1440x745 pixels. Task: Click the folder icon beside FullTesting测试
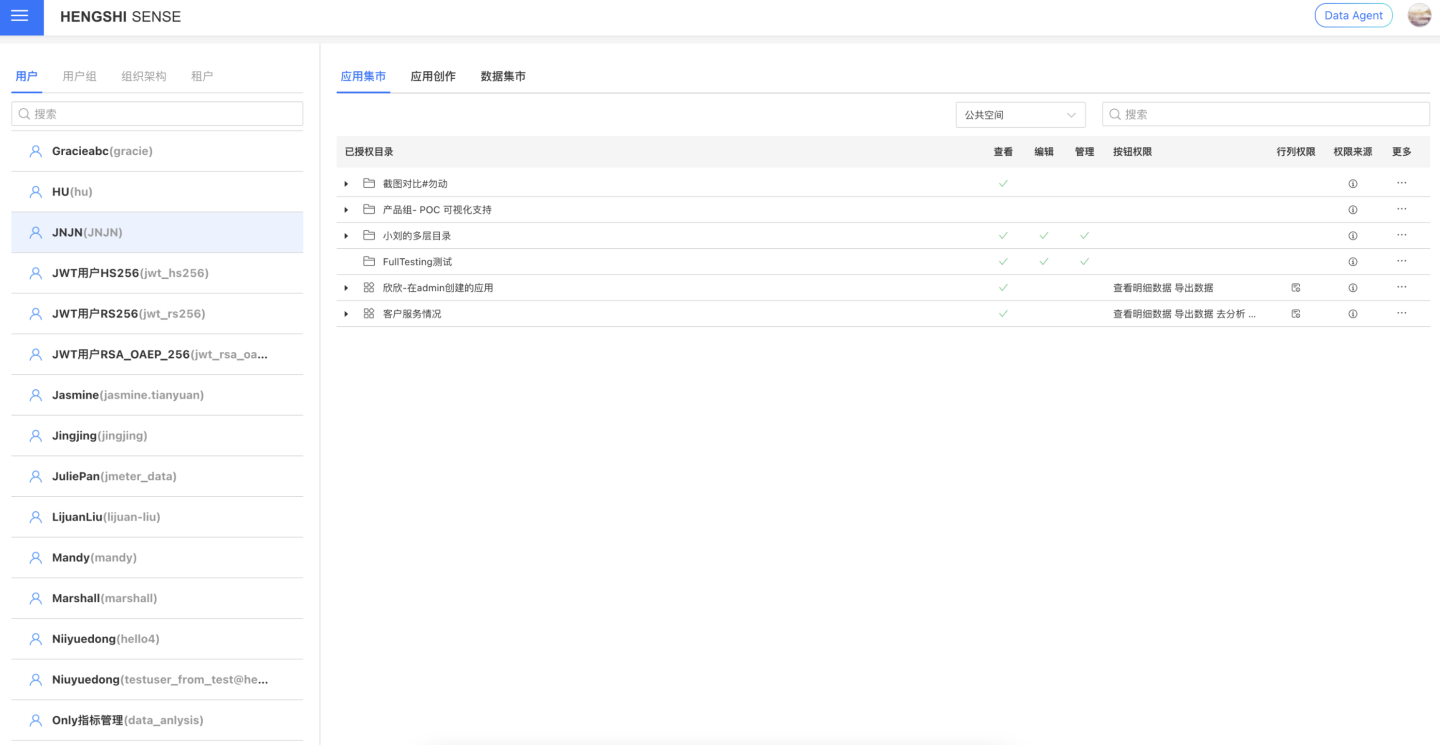pos(369,262)
